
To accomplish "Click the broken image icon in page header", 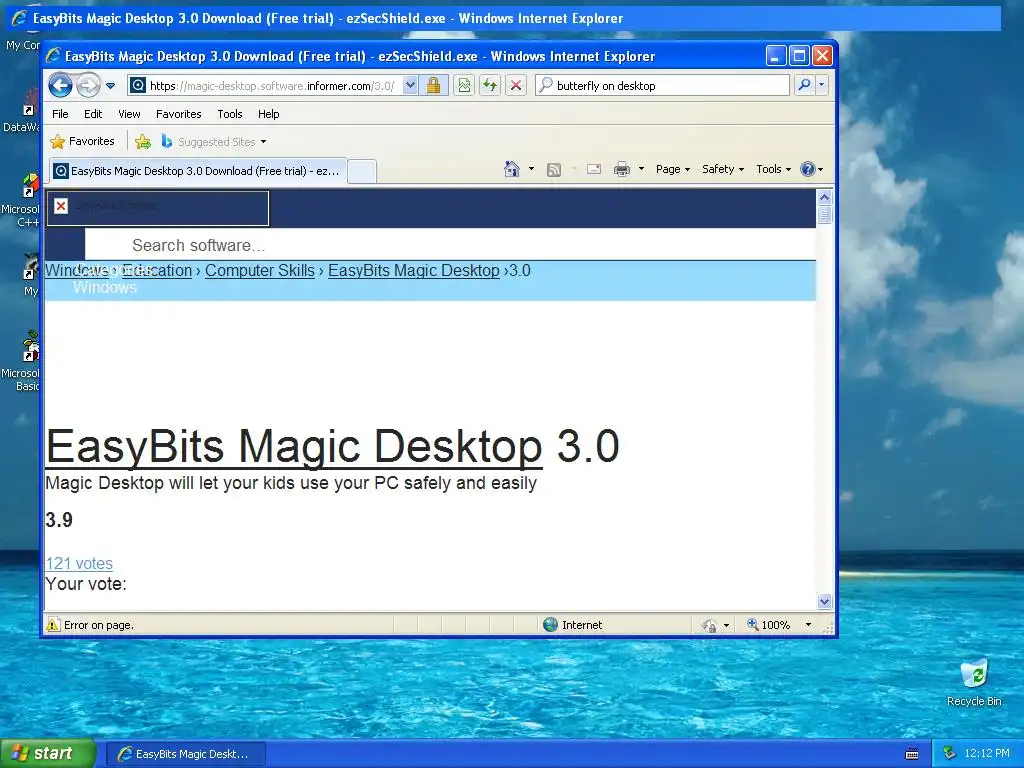I will [61, 206].
